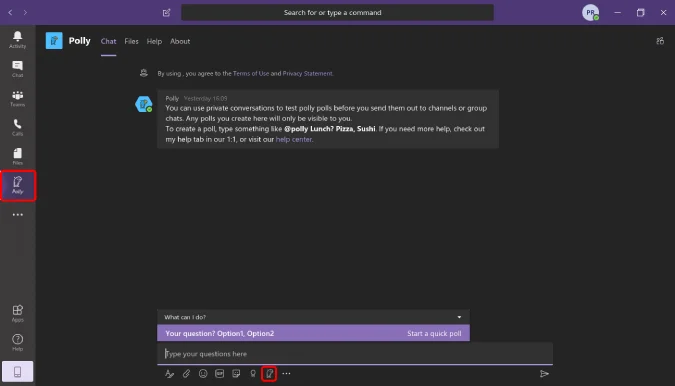Open Files in the left sidebar
The width and height of the screenshot is (675, 386).
pyautogui.click(x=17, y=157)
